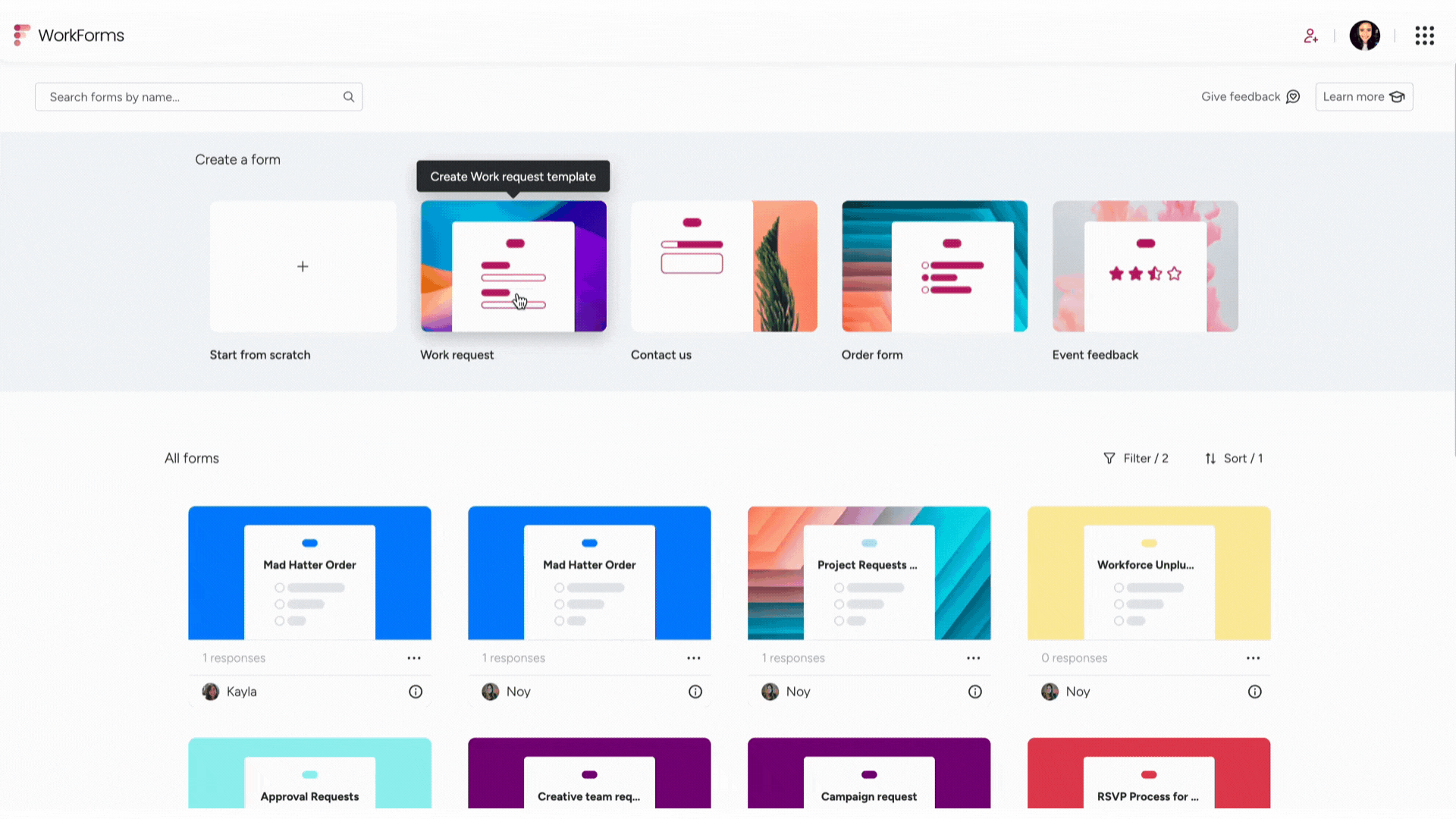The height and width of the screenshot is (819, 1456).
Task: Click the search magnifier icon
Action: pyautogui.click(x=349, y=96)
